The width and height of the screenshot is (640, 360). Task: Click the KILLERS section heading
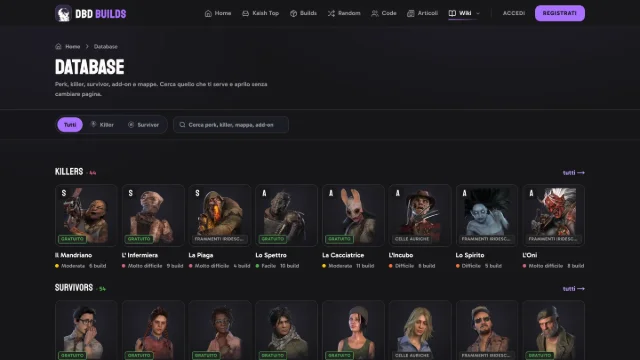[69, 171]
